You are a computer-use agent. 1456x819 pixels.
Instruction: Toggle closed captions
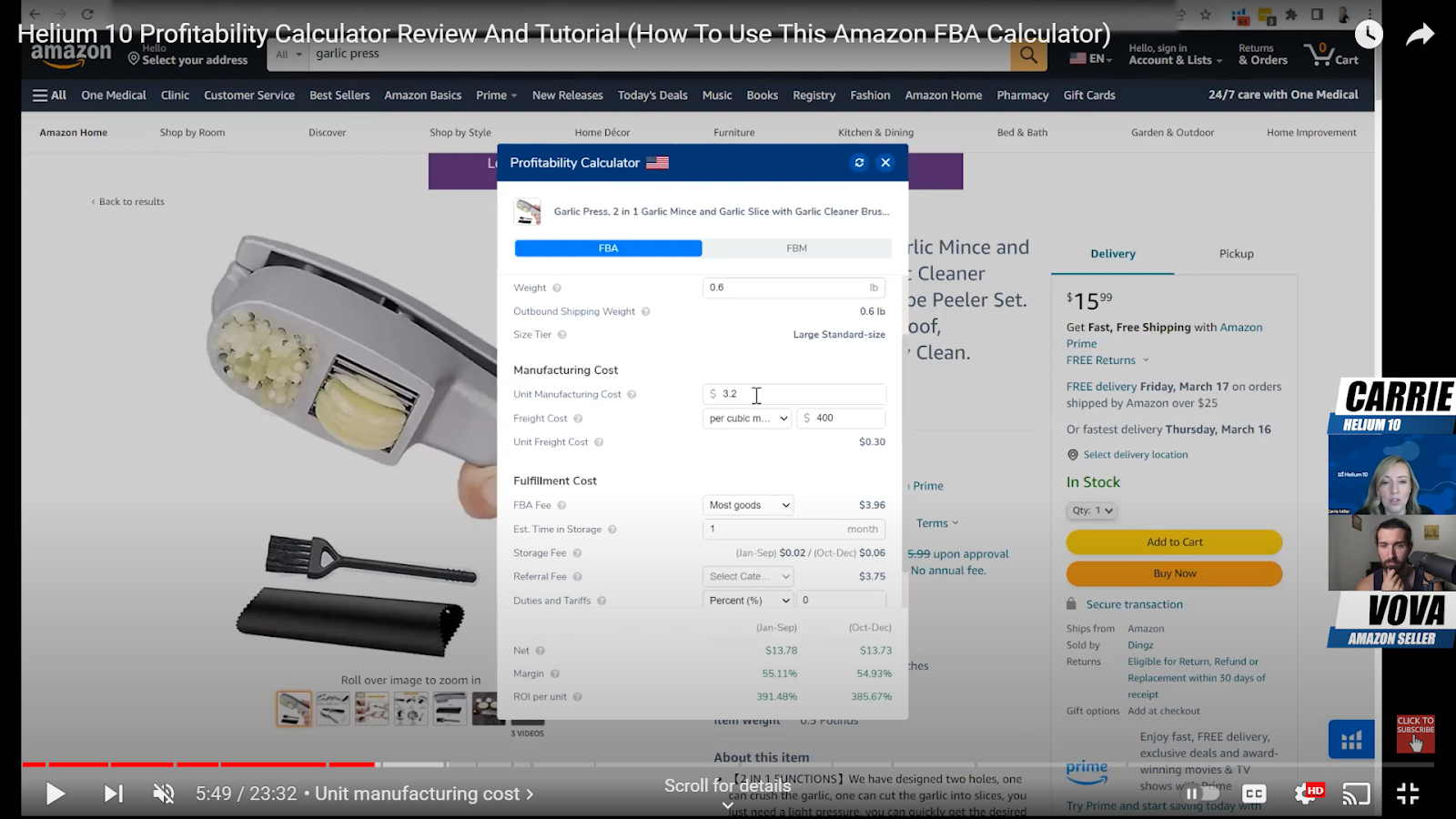pyautogui.click(x=1254, y=794)
